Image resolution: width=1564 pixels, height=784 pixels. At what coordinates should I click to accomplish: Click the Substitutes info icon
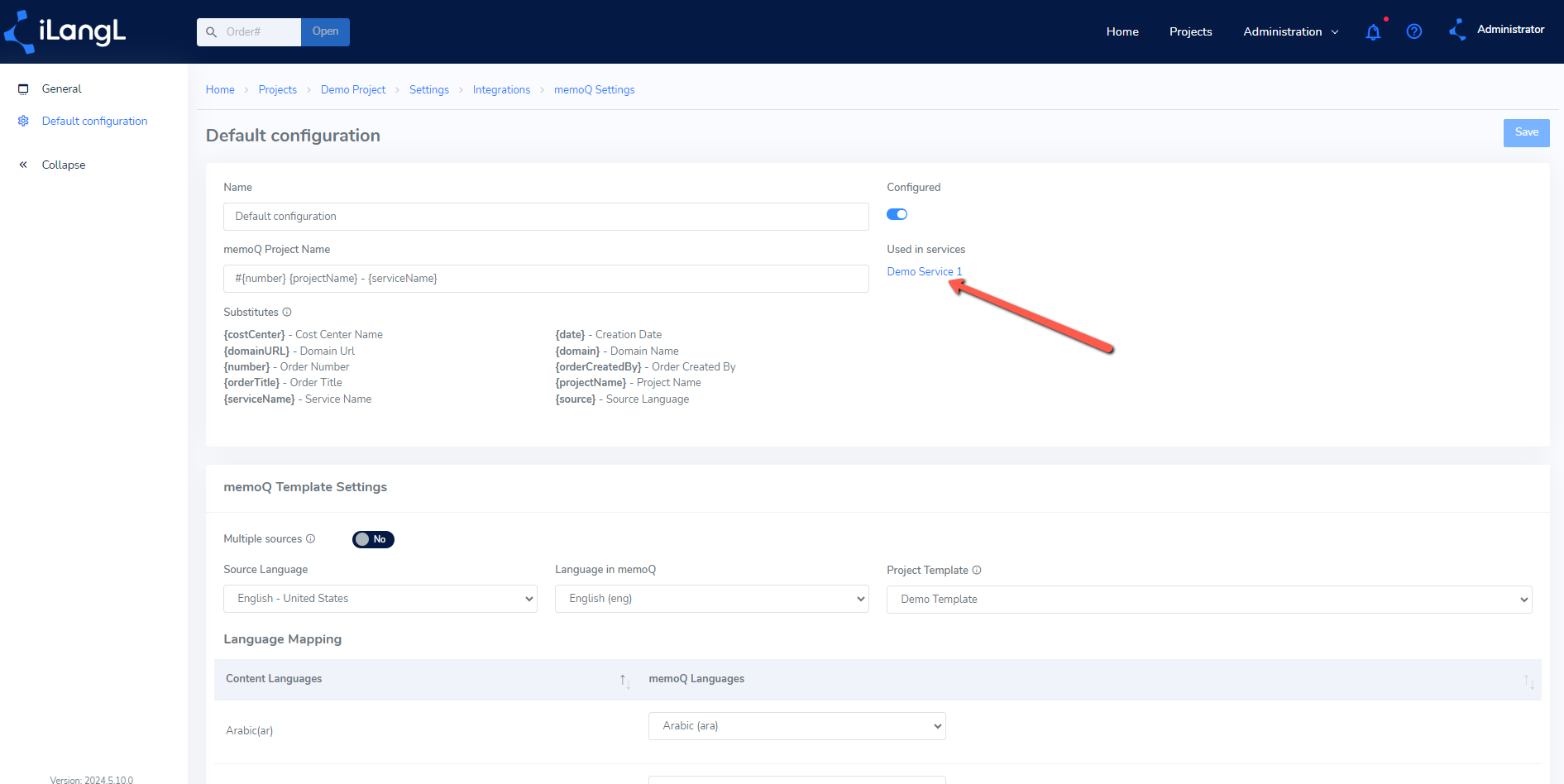click(287, 312)
